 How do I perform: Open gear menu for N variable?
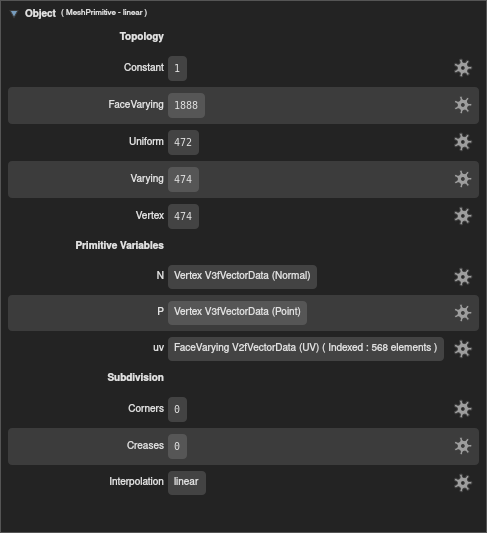click(463, 277)
